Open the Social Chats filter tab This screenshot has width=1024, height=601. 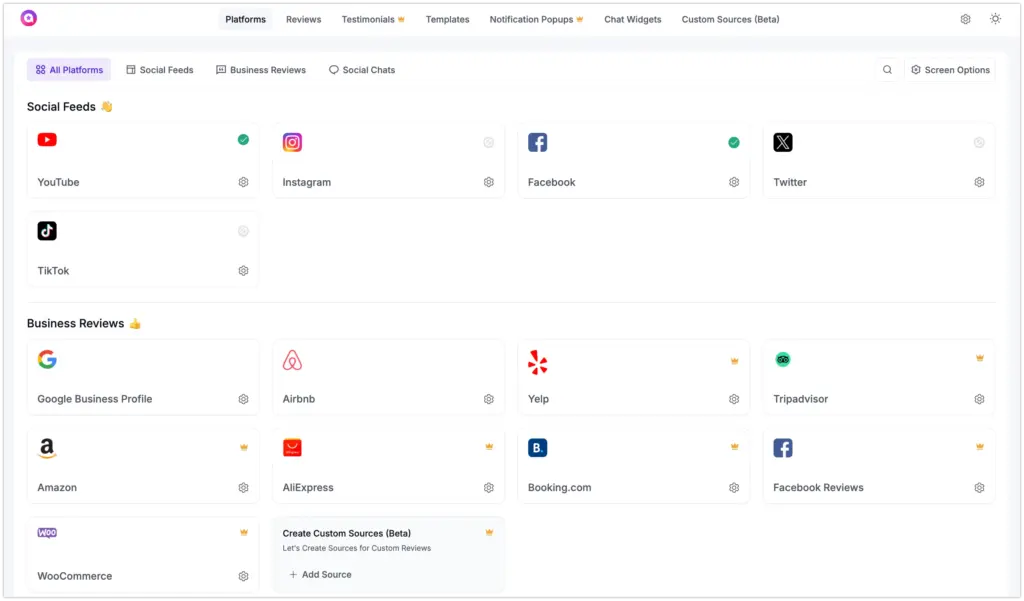tap(361, 69)
